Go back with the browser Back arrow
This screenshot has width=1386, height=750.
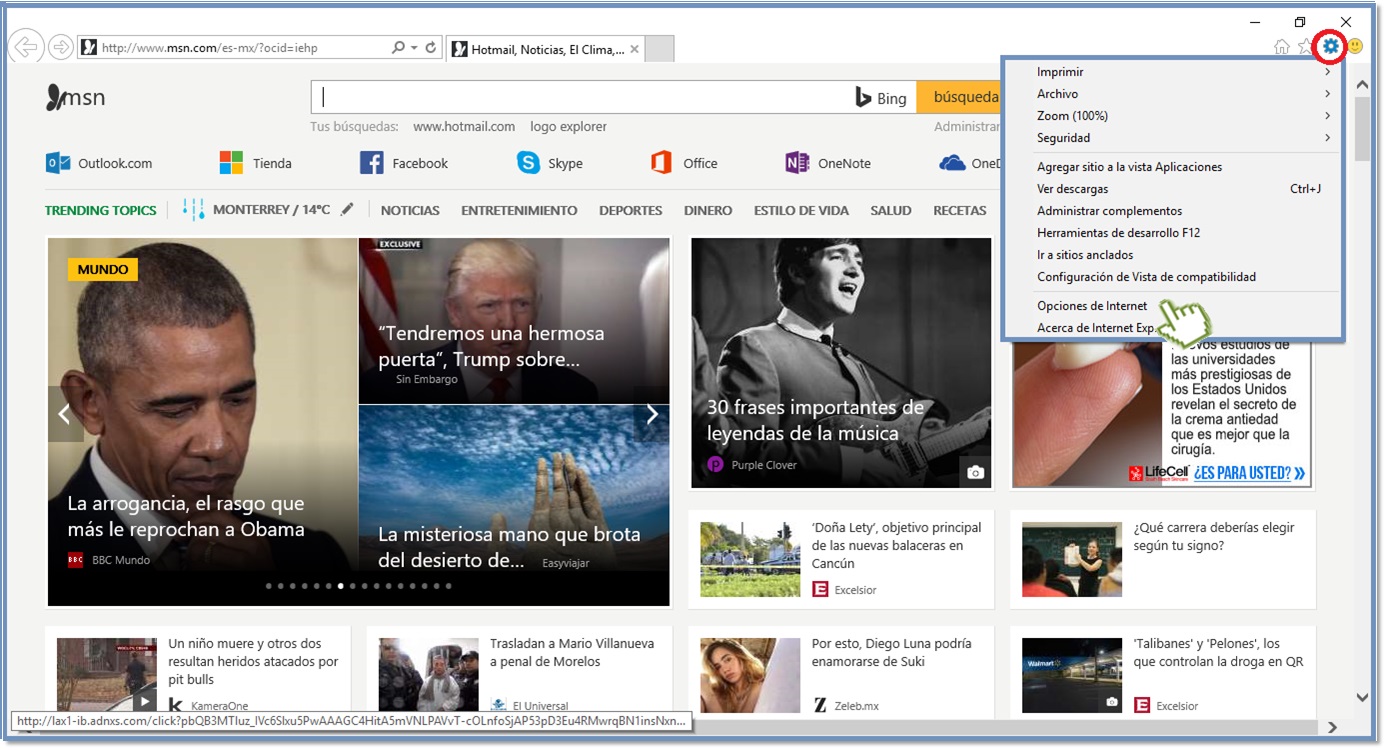[x=25, y=47]
